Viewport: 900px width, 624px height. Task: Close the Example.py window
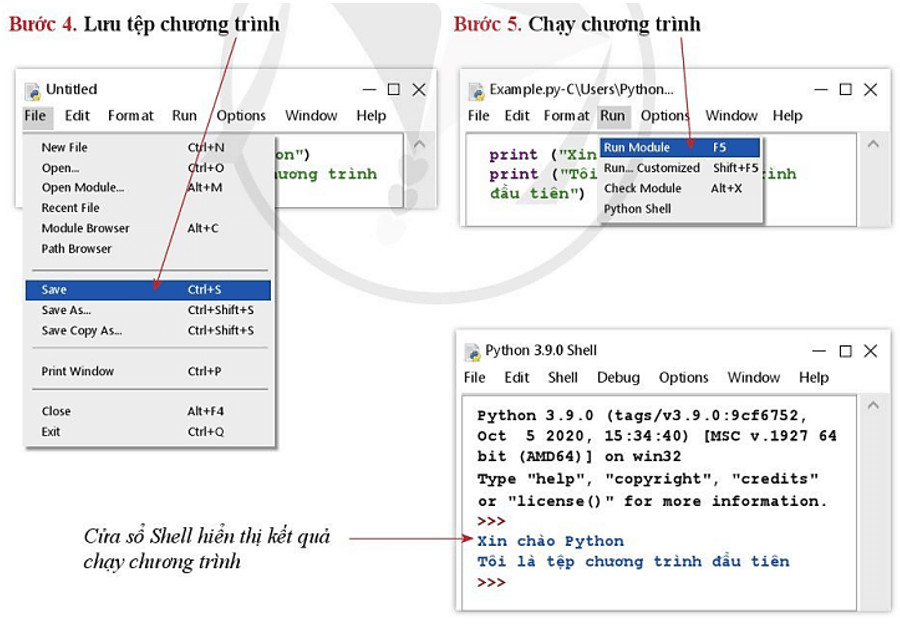(x=871, y=90)
